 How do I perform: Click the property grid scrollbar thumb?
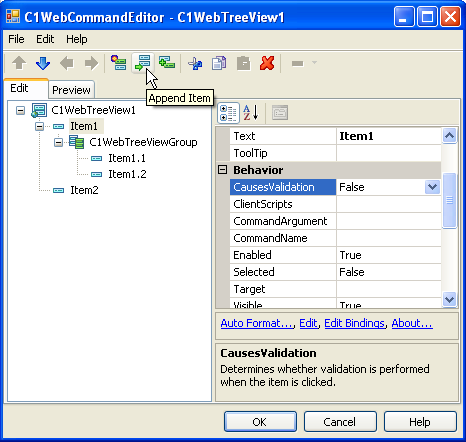(x=449, y=201)
